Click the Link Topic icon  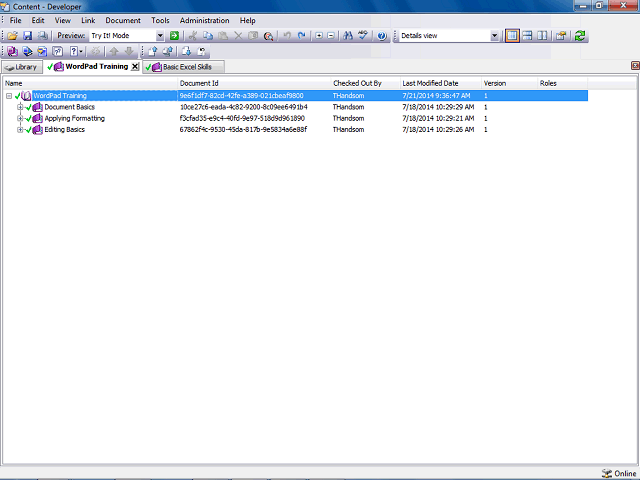(42, 51)
